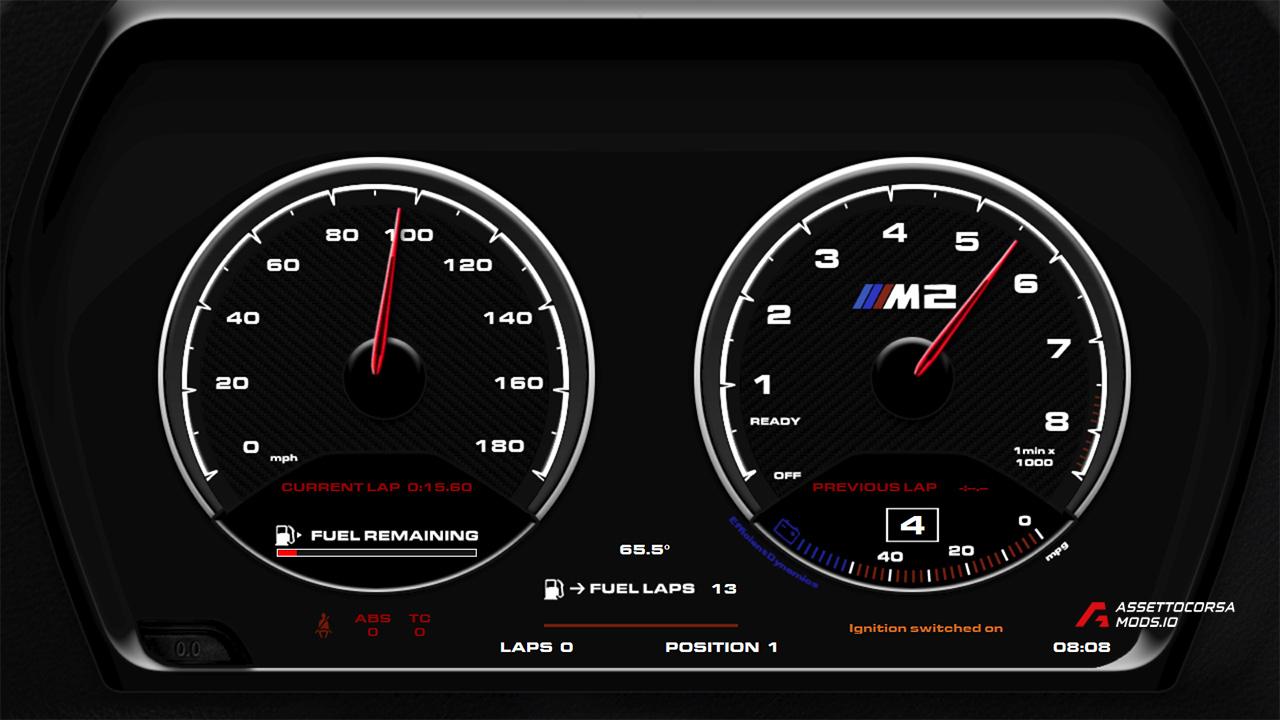Click the 0.0 trip odometer display

[x=187, y=649]
